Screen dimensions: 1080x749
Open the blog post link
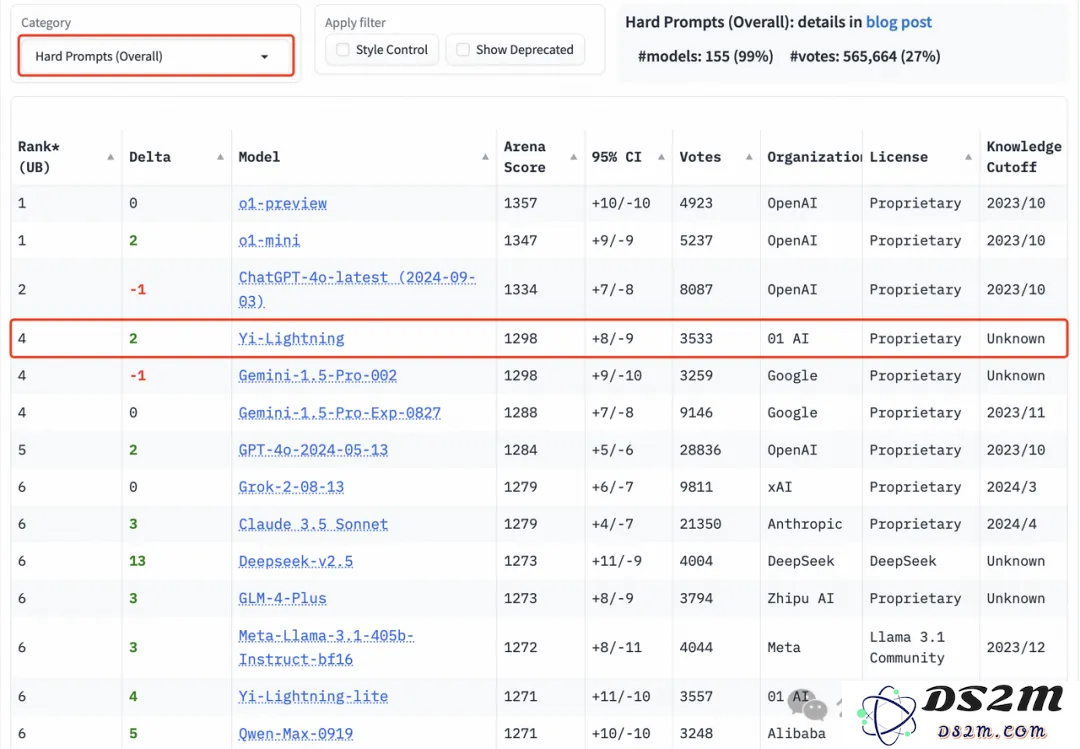(x=898, y=22)
